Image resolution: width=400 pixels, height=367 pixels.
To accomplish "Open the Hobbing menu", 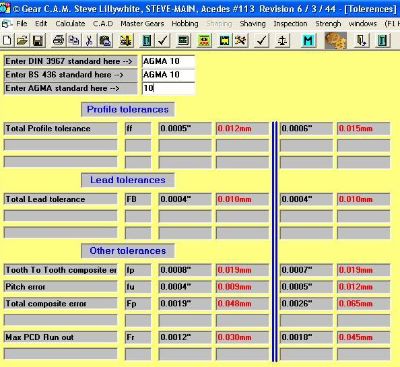I will [185, 24].
